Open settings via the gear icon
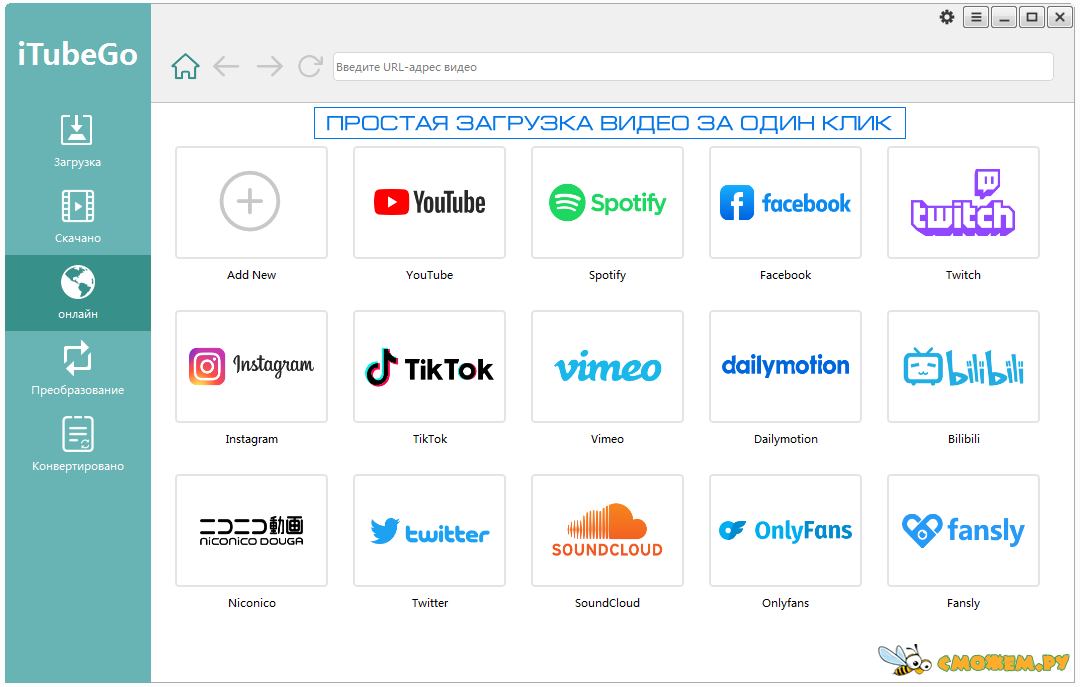 (x=947, y=17)
